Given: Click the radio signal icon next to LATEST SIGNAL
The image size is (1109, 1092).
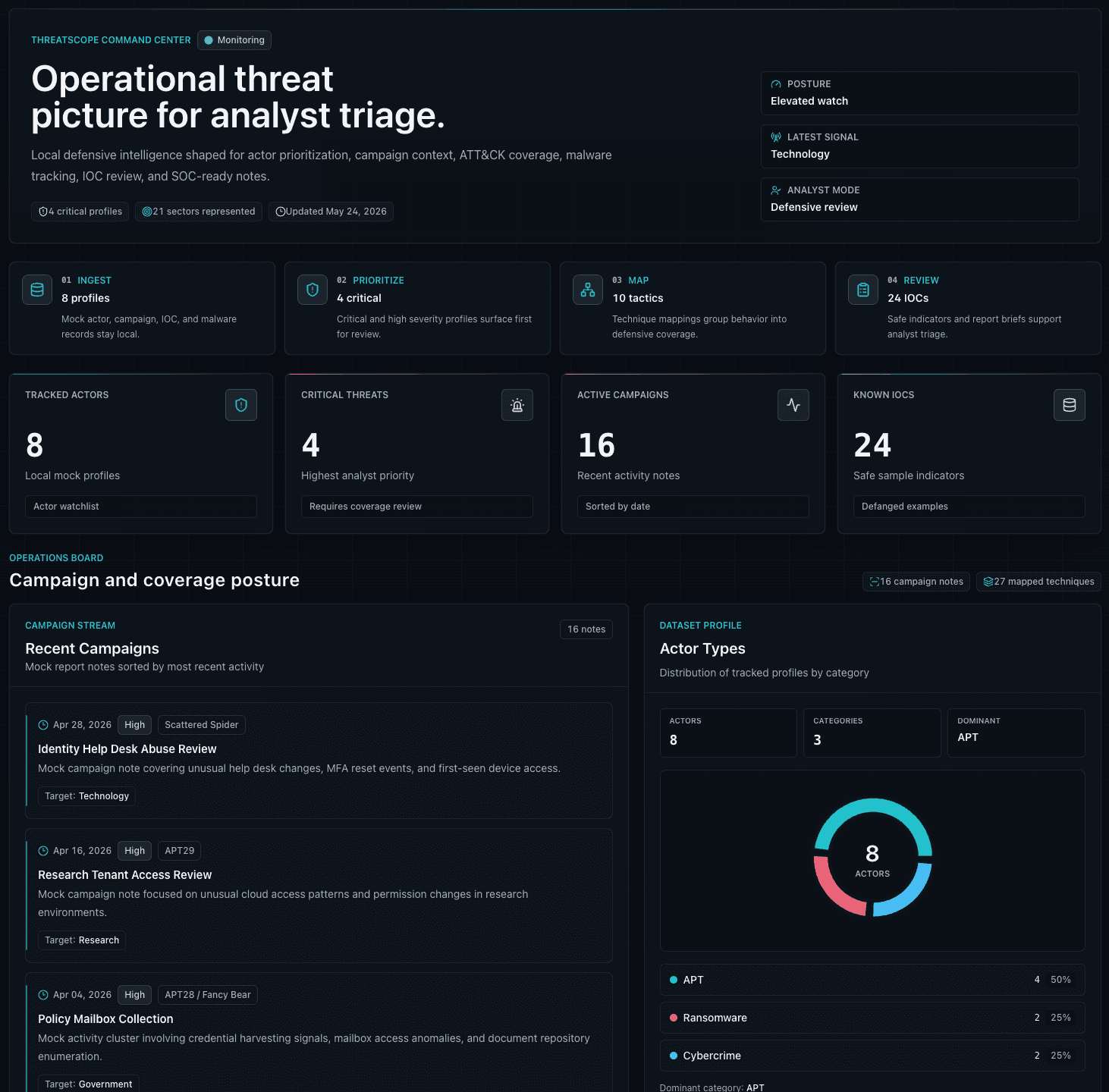Looking at the screenshot, I should [776, 137].
